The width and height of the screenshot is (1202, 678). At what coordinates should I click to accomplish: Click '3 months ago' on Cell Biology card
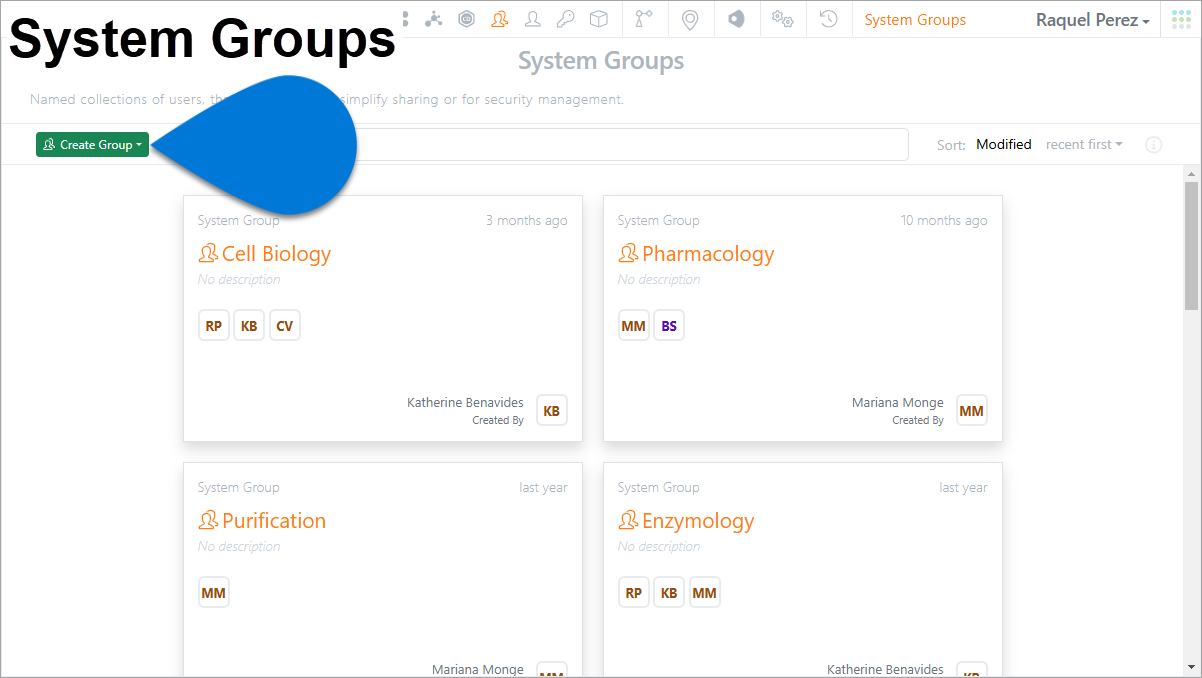[x=526, y=221]
